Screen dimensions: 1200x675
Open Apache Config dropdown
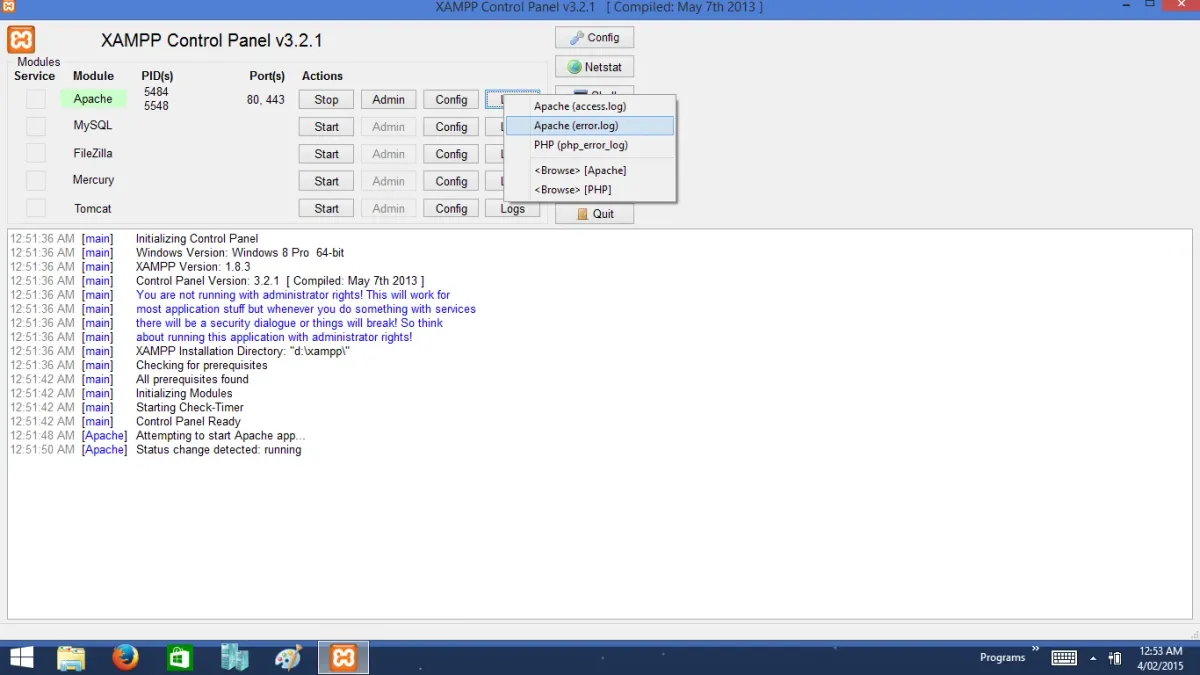point(451,100)
